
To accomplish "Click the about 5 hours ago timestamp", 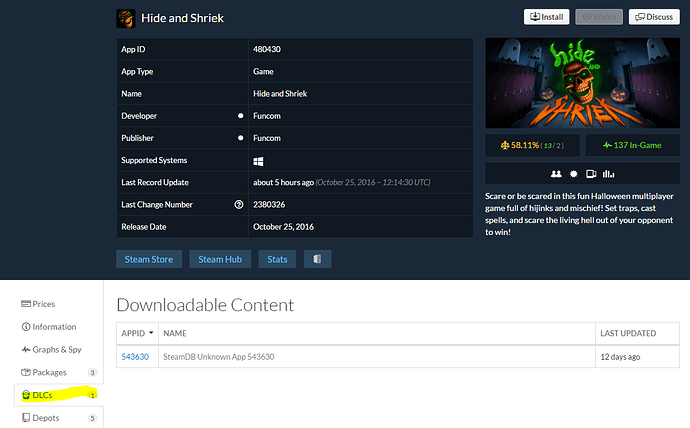I will pyautogui.click(x=283, y=182).
